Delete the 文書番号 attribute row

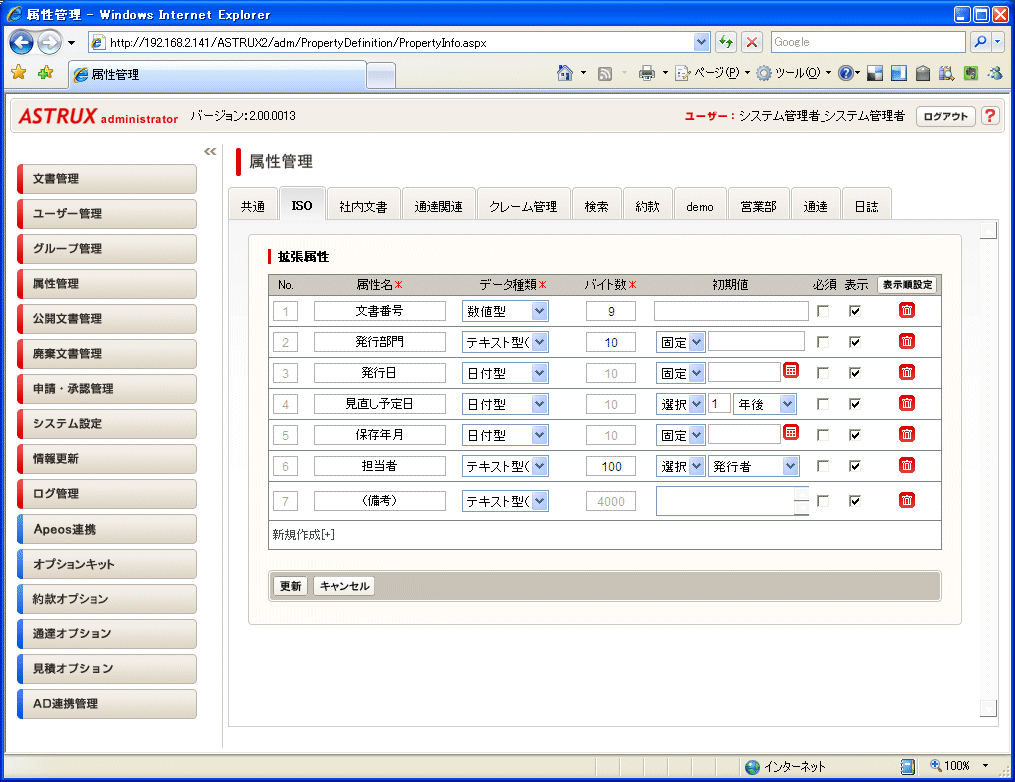906,311
